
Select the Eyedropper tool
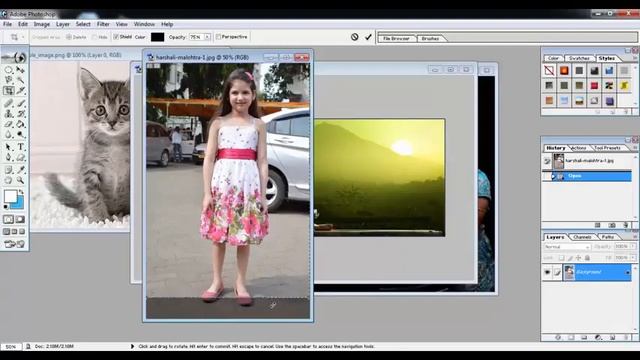point(20,170)
